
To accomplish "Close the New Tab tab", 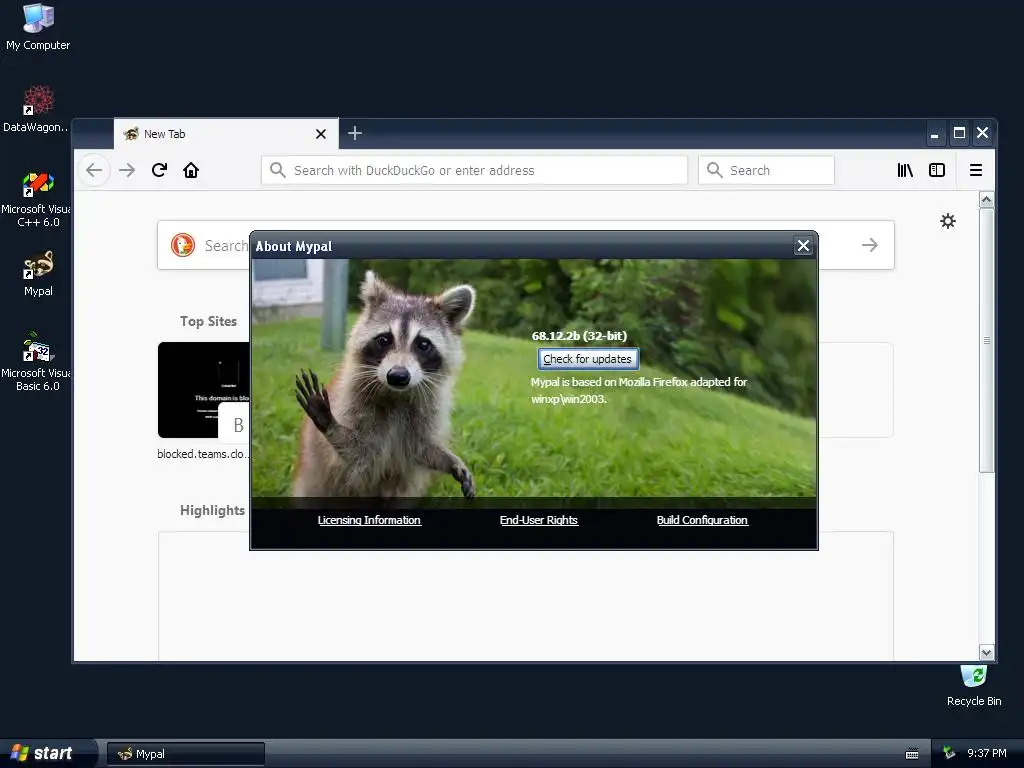I will tap(321, 134).
